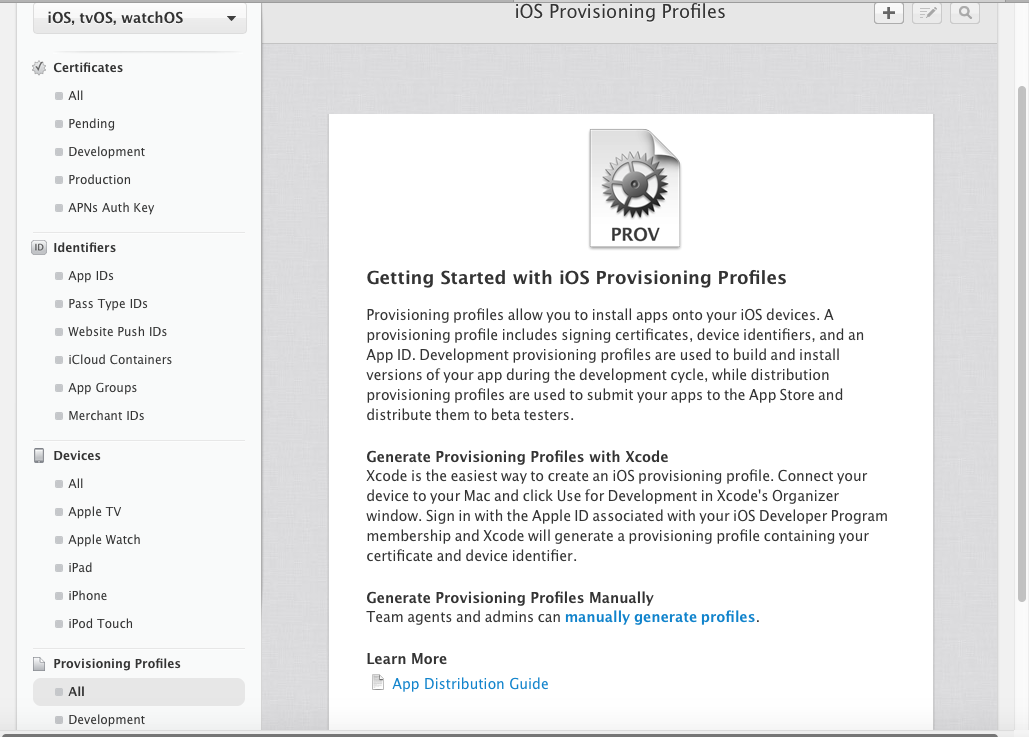The image size is (1029, 737).
Task: Select Merchant IDs under Identifiers
Action: point(106,415)
